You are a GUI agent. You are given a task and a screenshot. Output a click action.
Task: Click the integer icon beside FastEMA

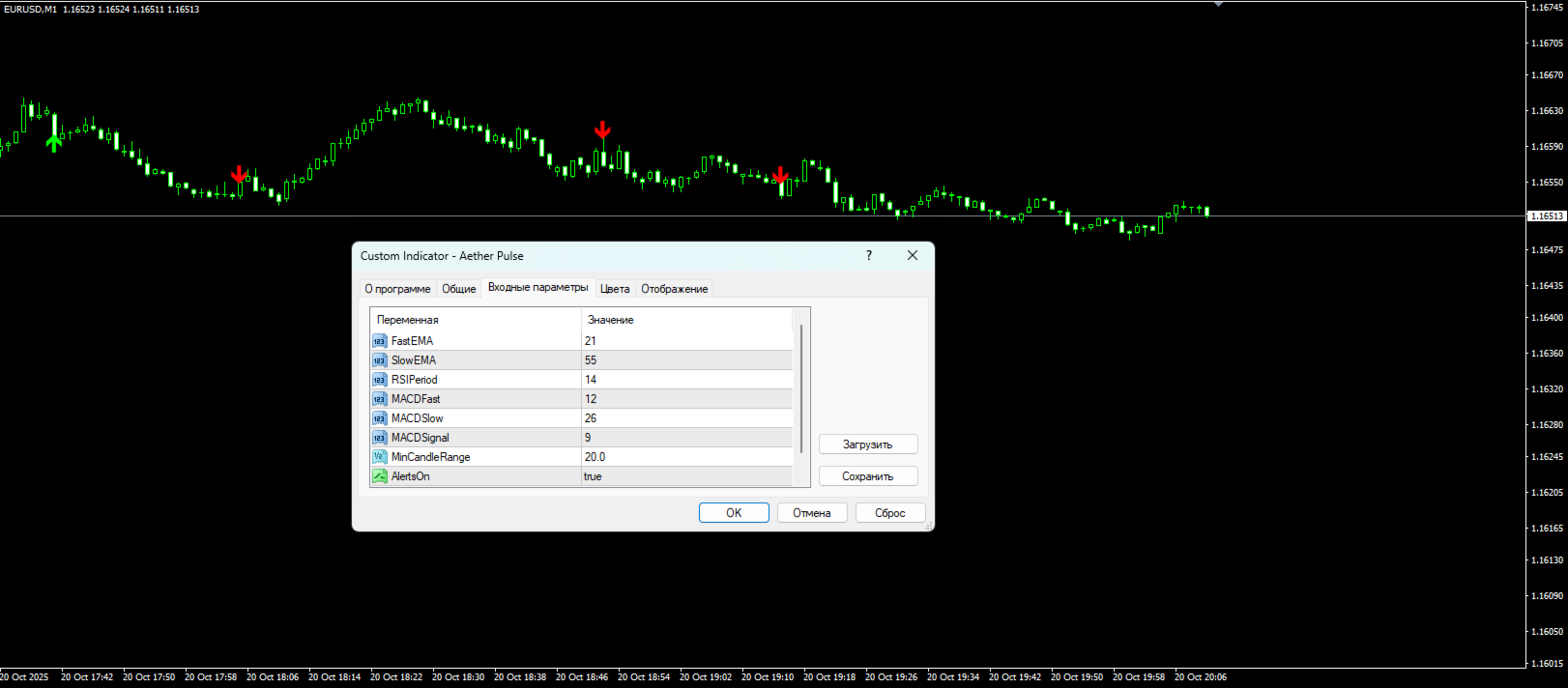click(380, 341)
